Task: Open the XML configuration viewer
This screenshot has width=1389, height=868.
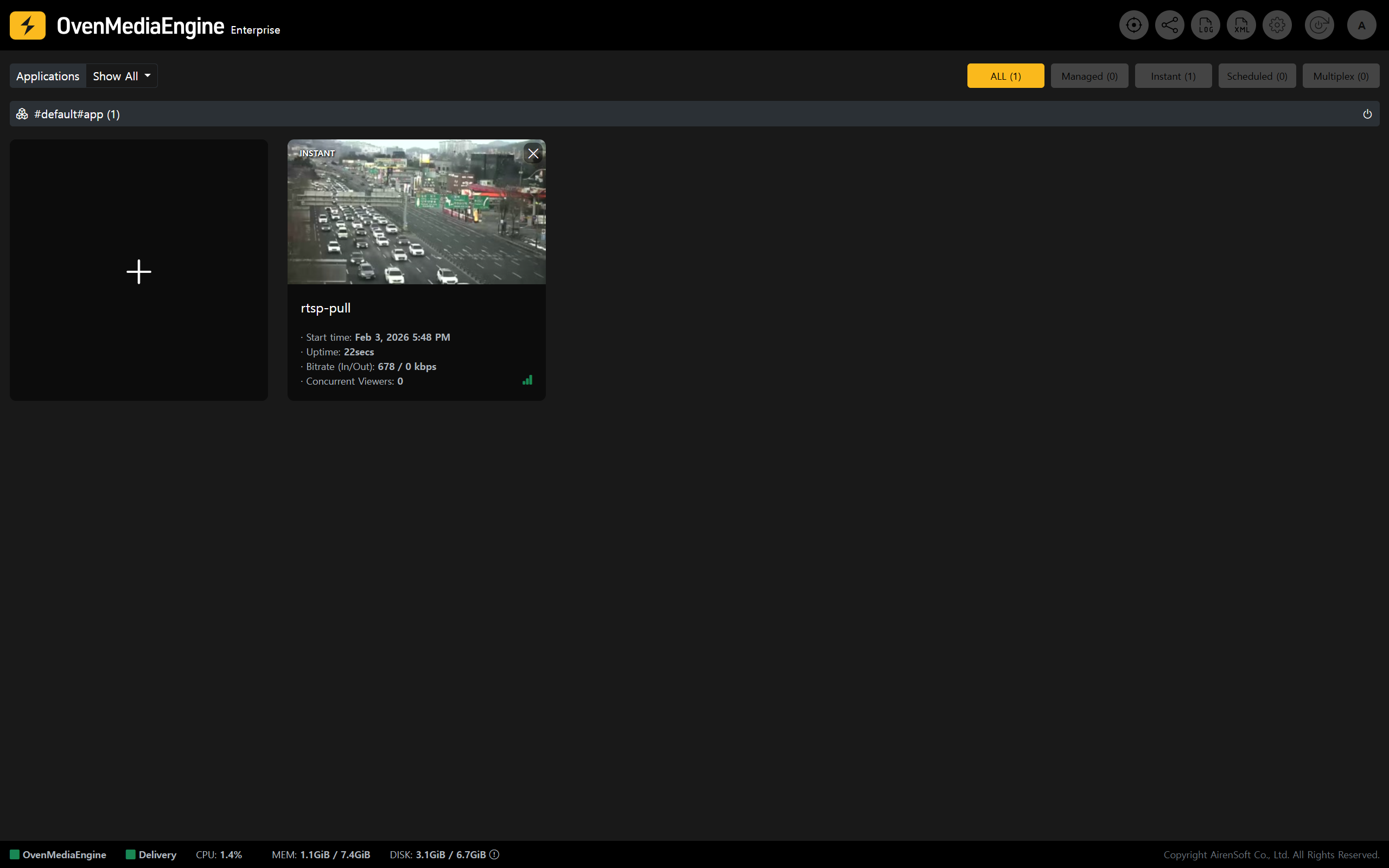Action: [x=1241, y=25]
